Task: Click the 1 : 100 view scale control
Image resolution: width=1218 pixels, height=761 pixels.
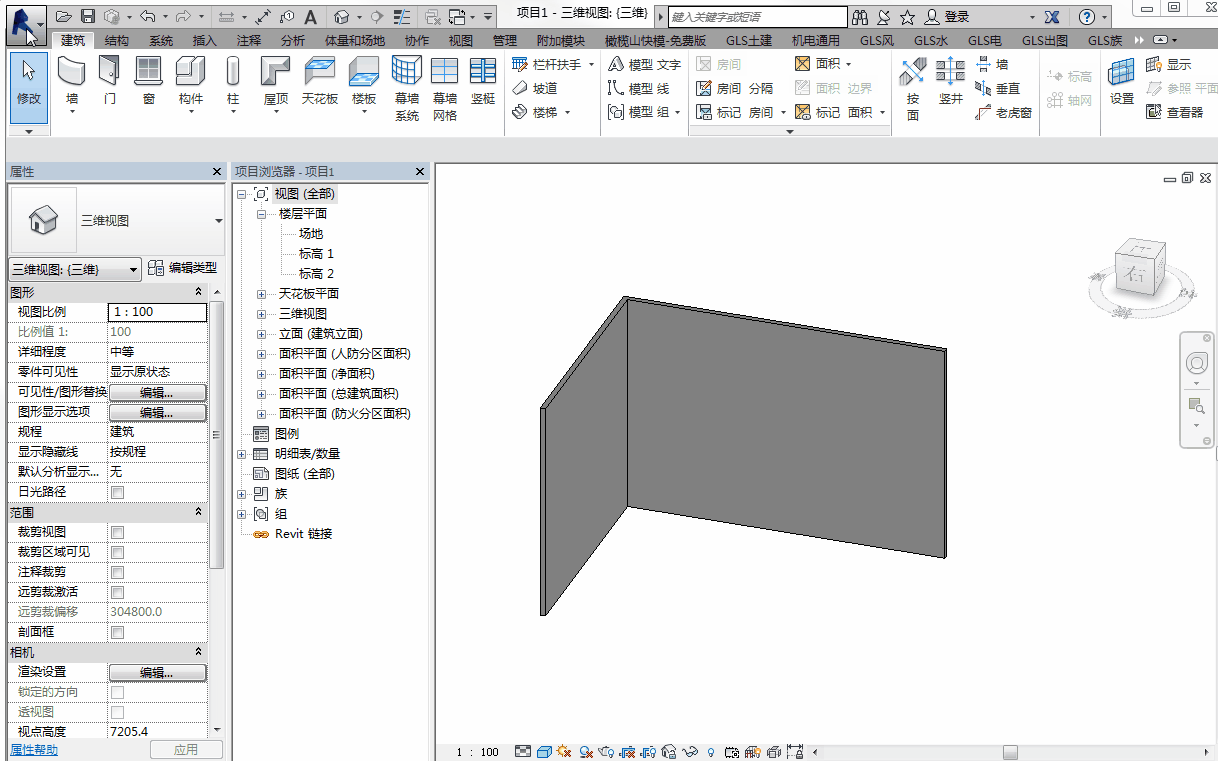Action: [477, 752]
